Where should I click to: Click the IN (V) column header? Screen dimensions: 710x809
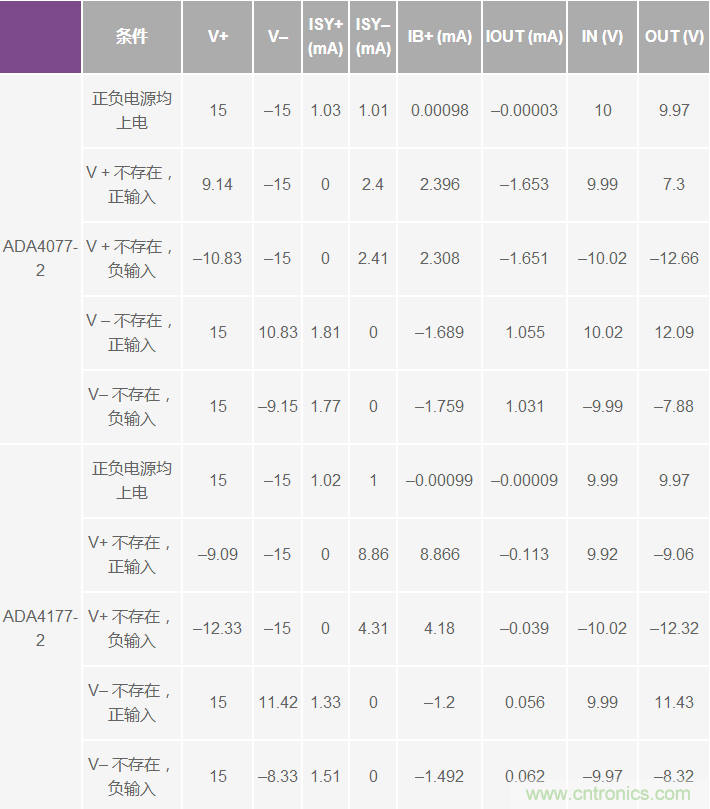[602, 37]
